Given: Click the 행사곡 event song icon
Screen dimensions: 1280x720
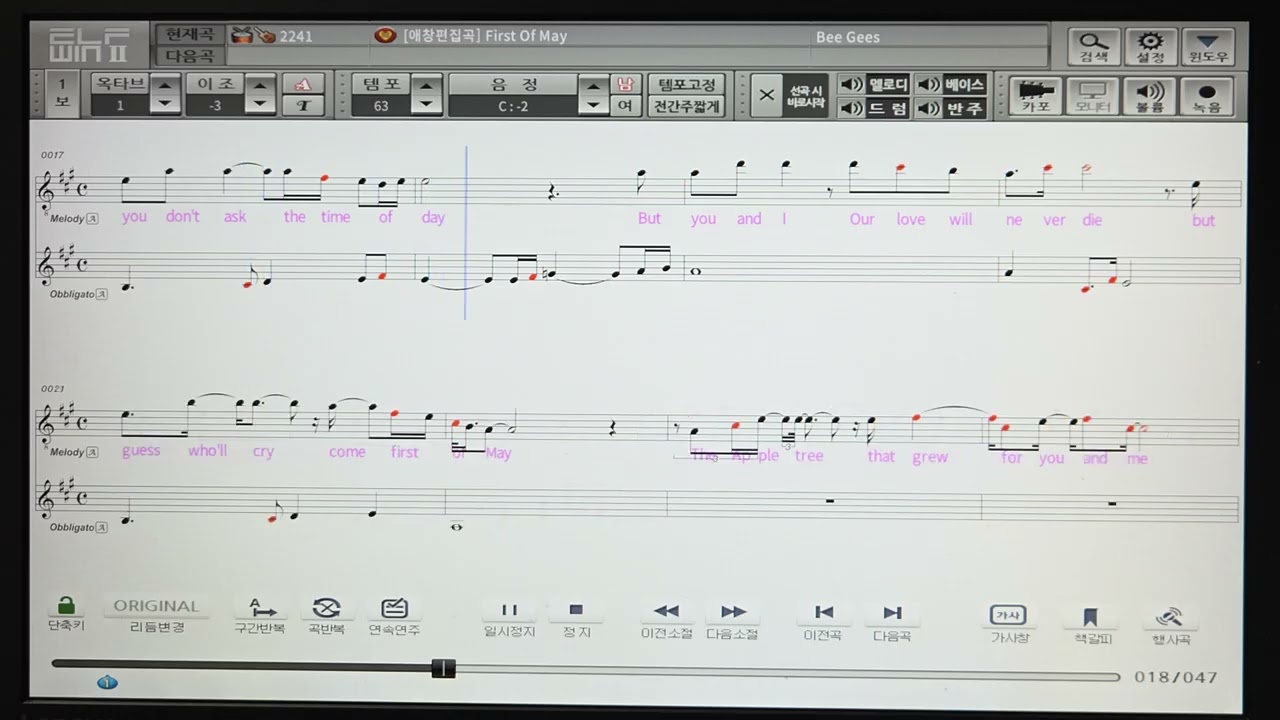Looking at the screenshot, I should pyautogui.click(x=1171, y=626).
